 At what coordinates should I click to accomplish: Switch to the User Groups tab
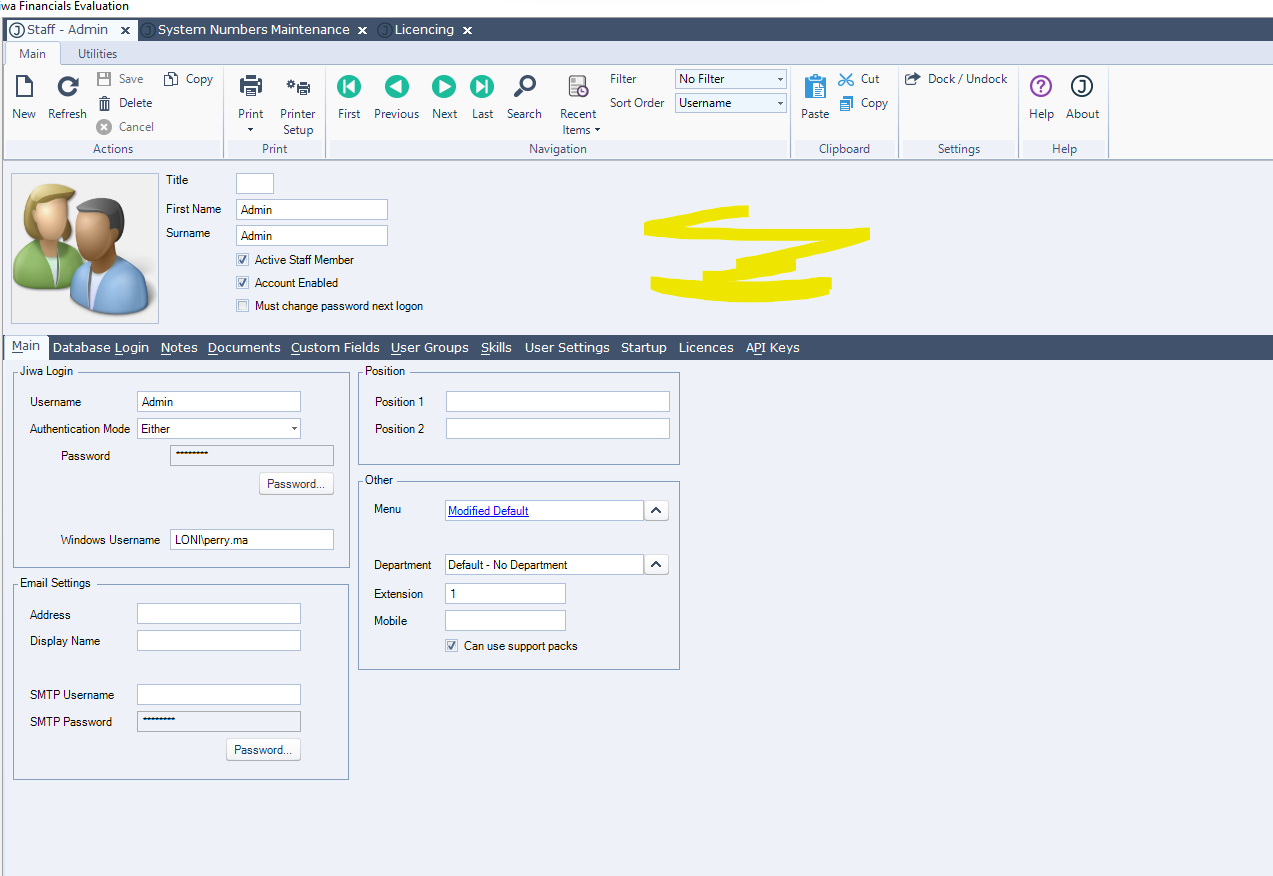coord(429,348)
